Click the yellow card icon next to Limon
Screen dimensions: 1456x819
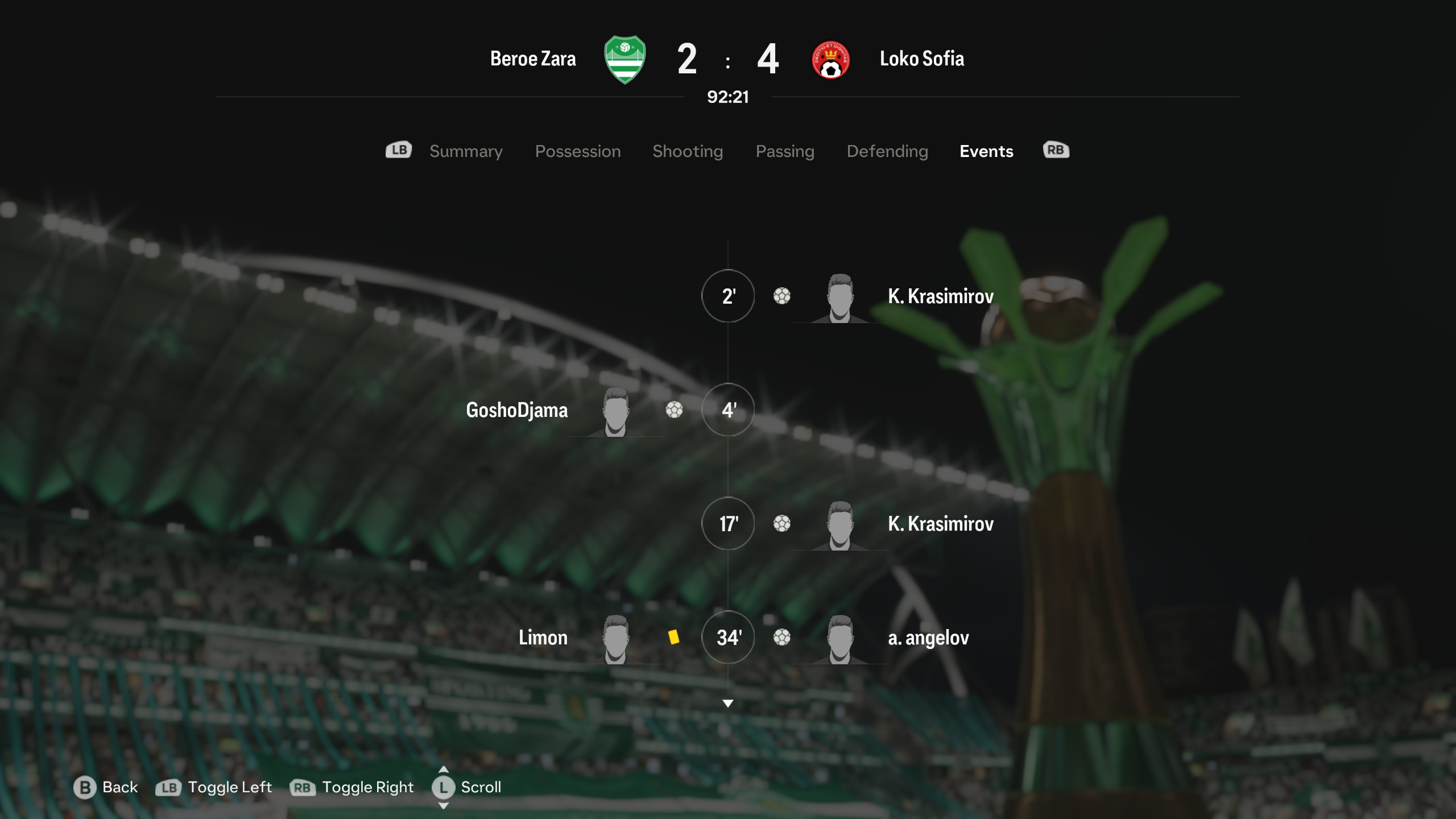674,637
